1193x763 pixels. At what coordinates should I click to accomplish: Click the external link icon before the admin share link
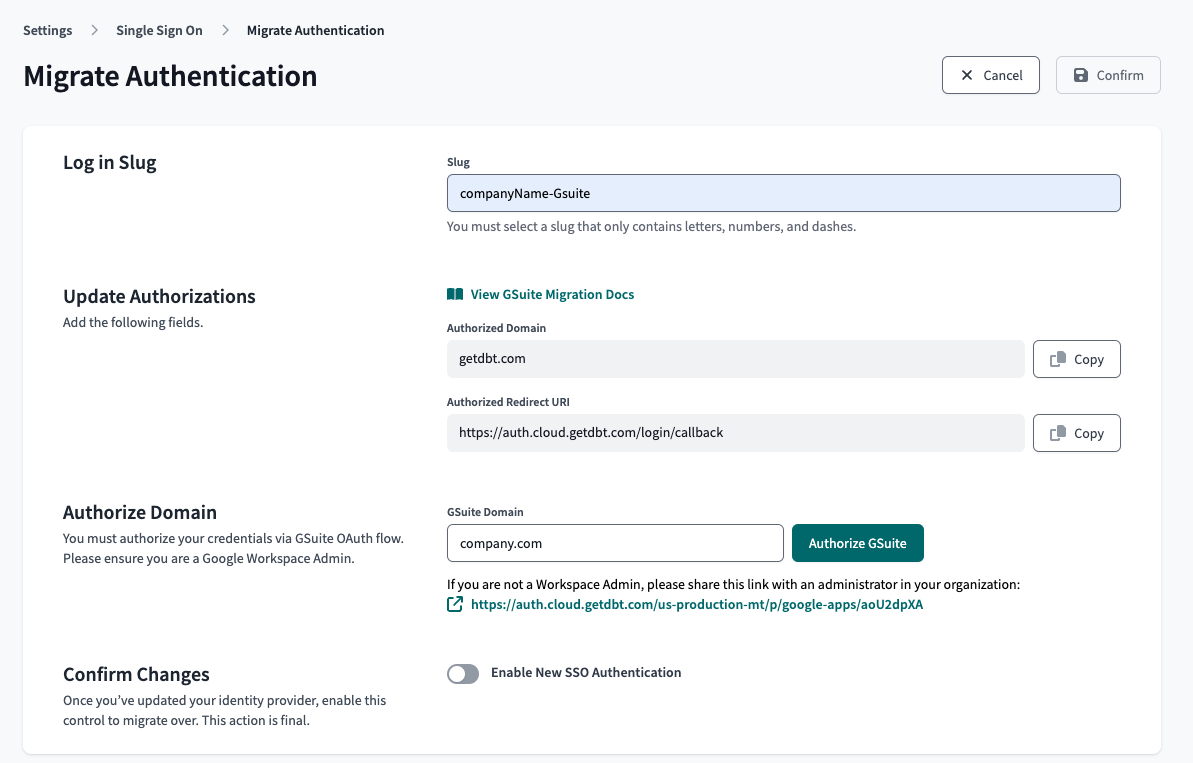455,604
